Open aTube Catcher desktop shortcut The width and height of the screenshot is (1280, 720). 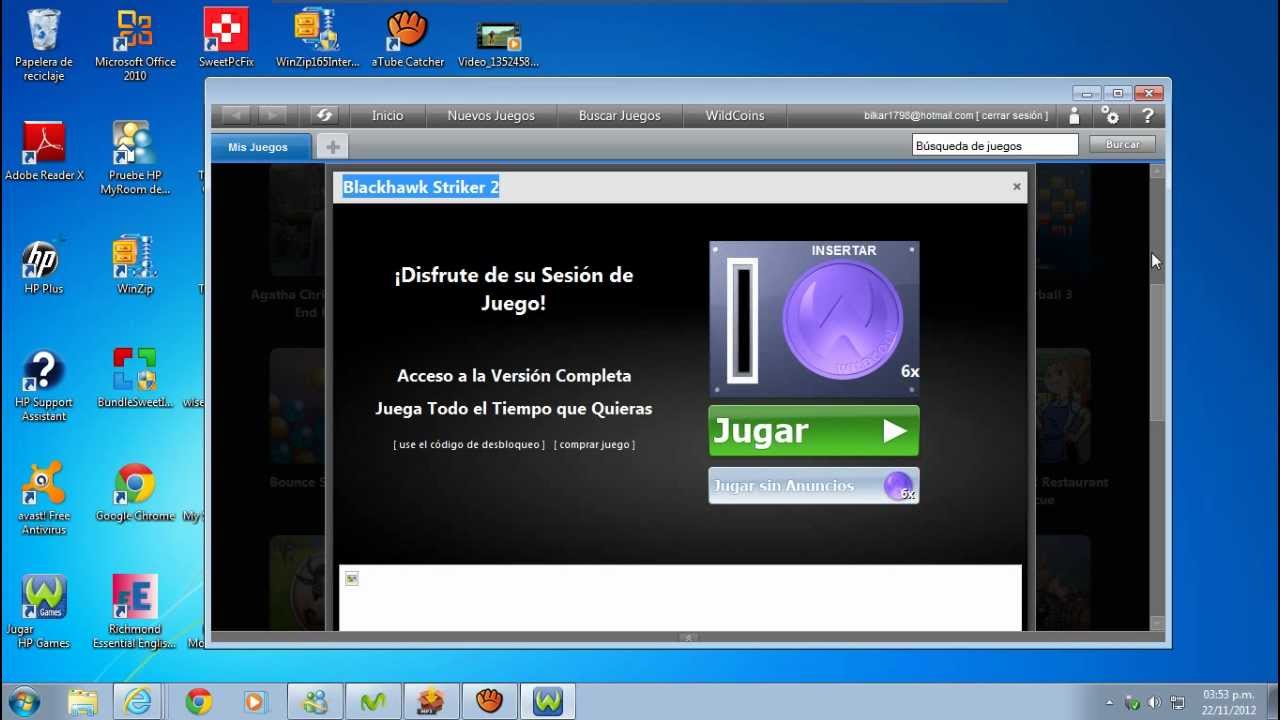(408, 38)
